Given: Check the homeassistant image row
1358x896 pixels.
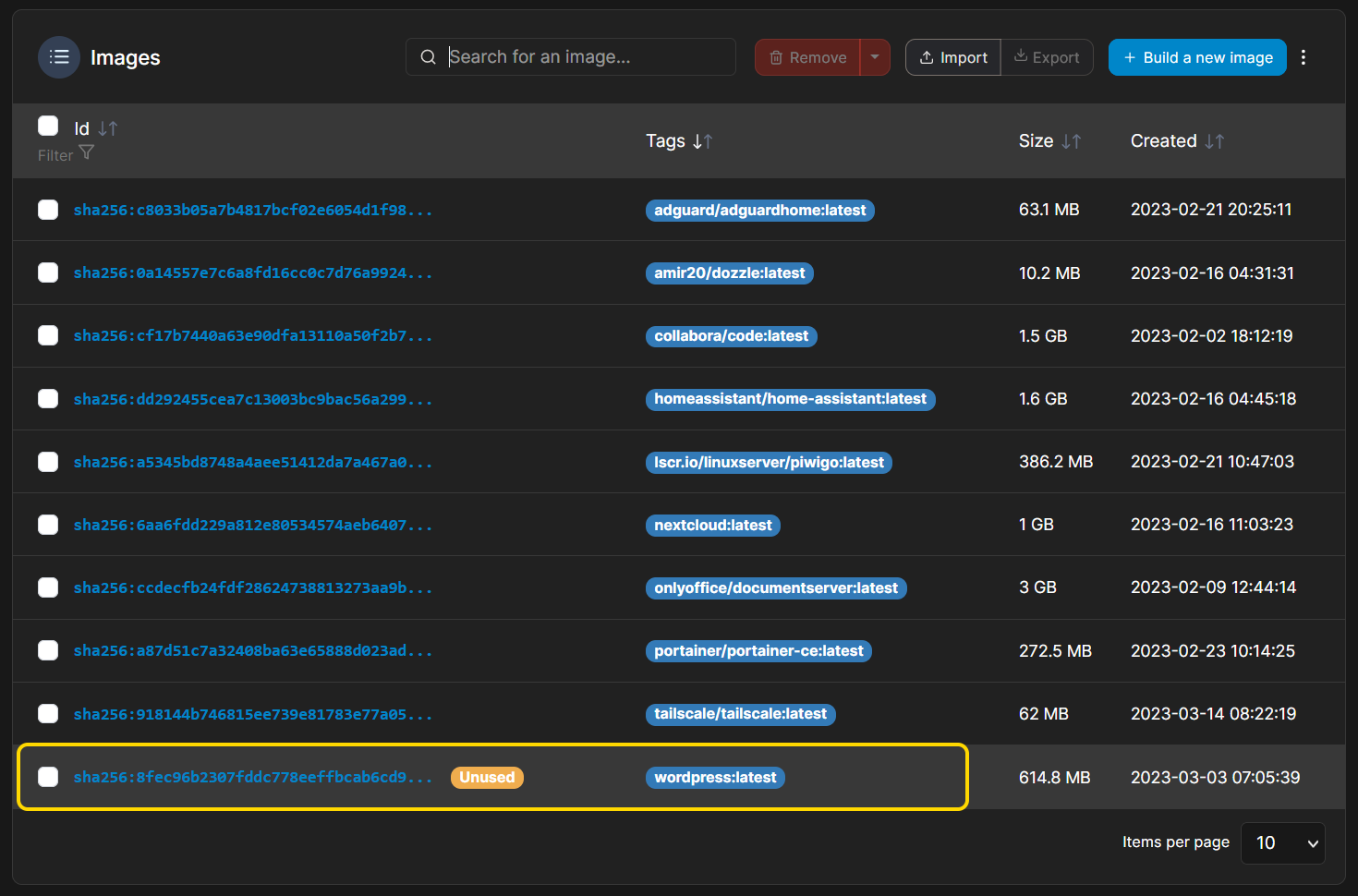Looking at the screenshot, I should click(48, 398).
